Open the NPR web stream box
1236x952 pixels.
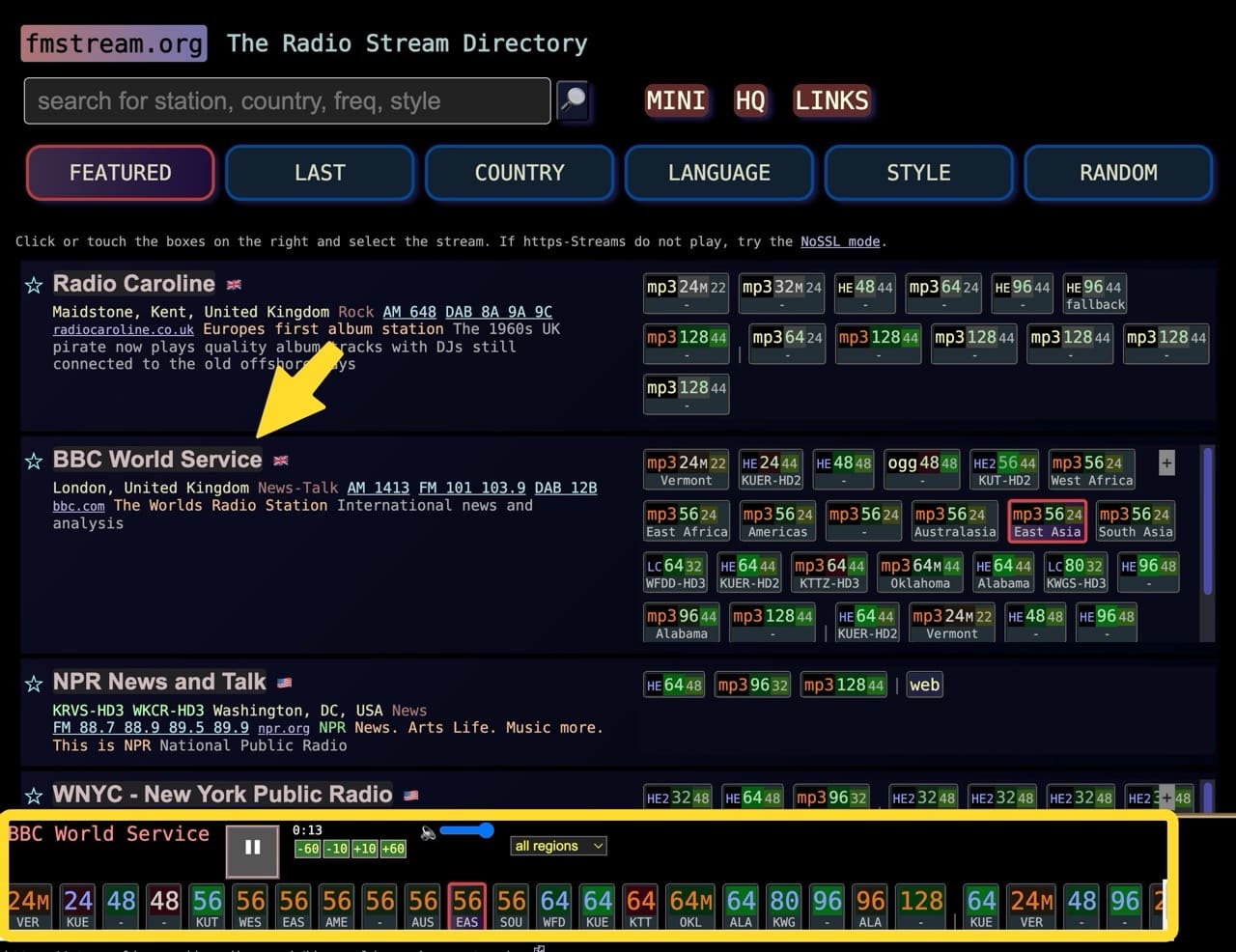click(924, 686)
